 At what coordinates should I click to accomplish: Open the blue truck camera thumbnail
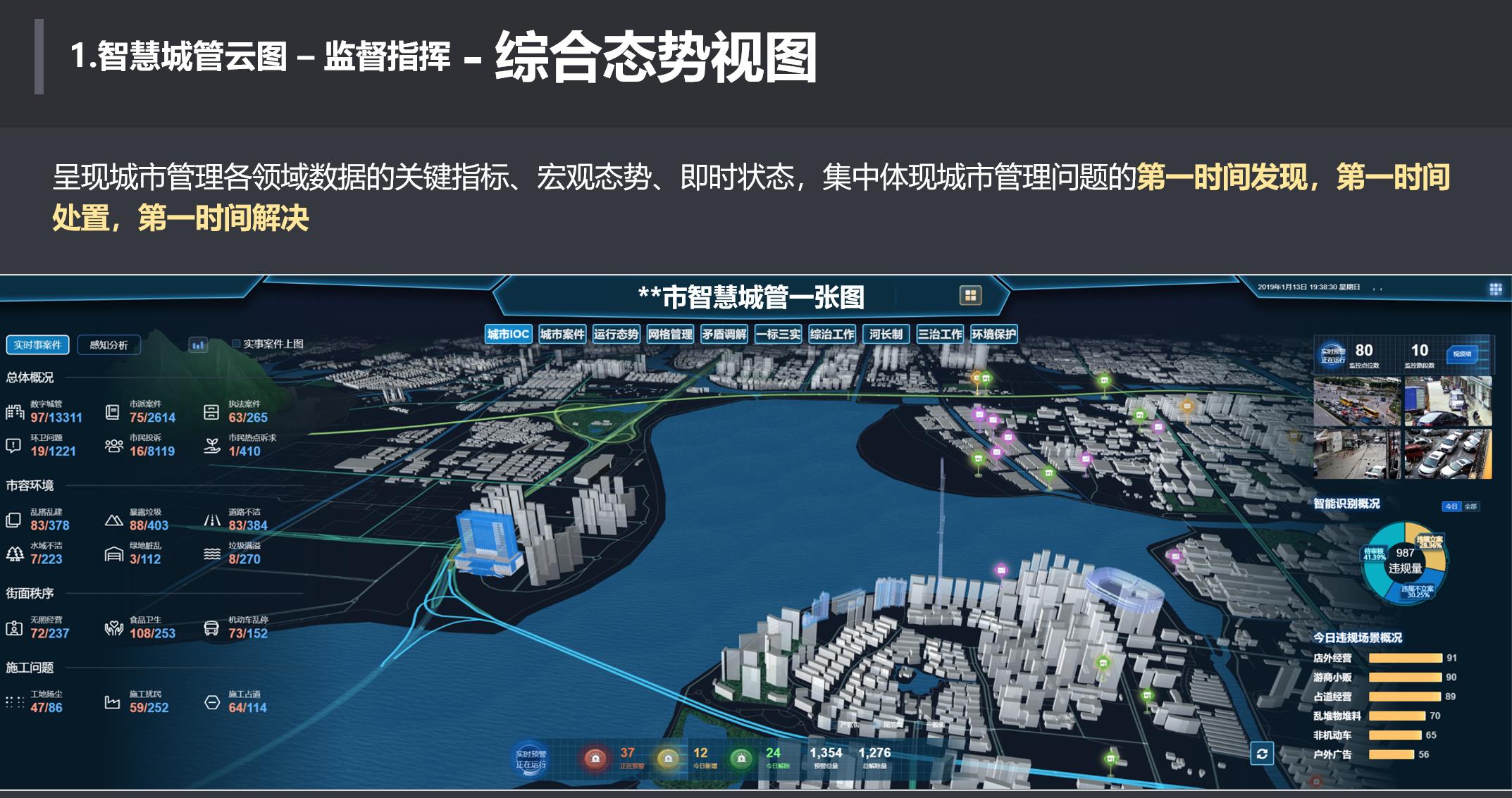click(1448, 401)
